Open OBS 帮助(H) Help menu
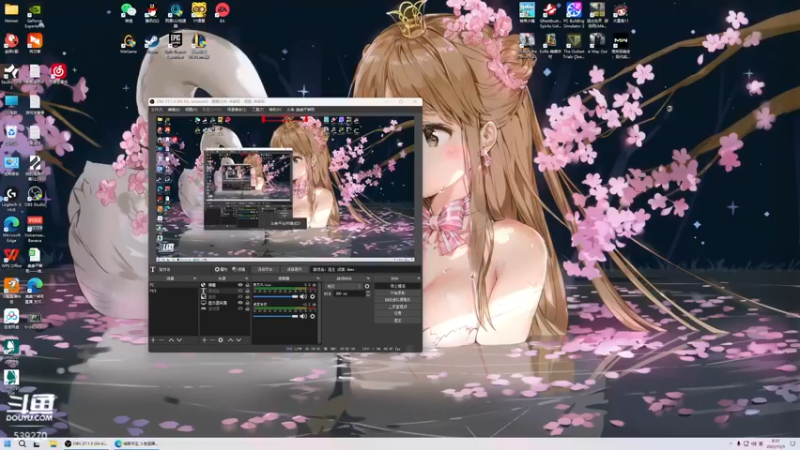 pos(274,109)
